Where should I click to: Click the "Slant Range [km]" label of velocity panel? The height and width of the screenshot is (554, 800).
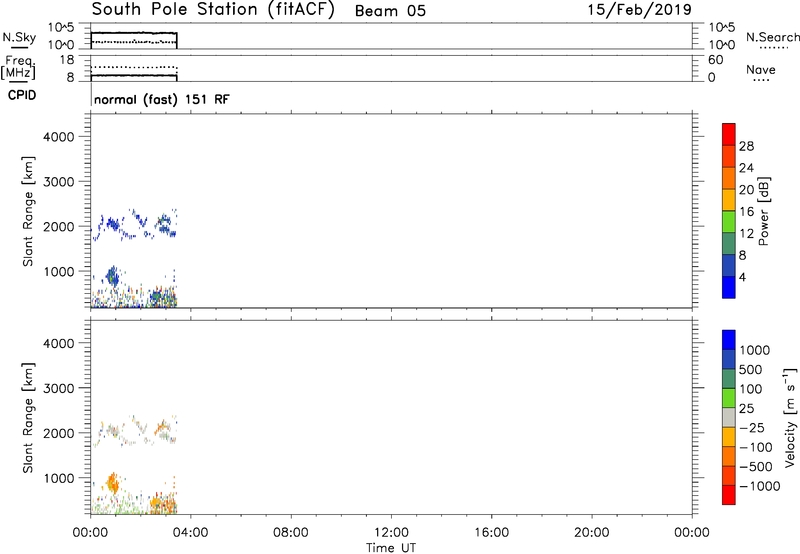[x=28, y=418]
